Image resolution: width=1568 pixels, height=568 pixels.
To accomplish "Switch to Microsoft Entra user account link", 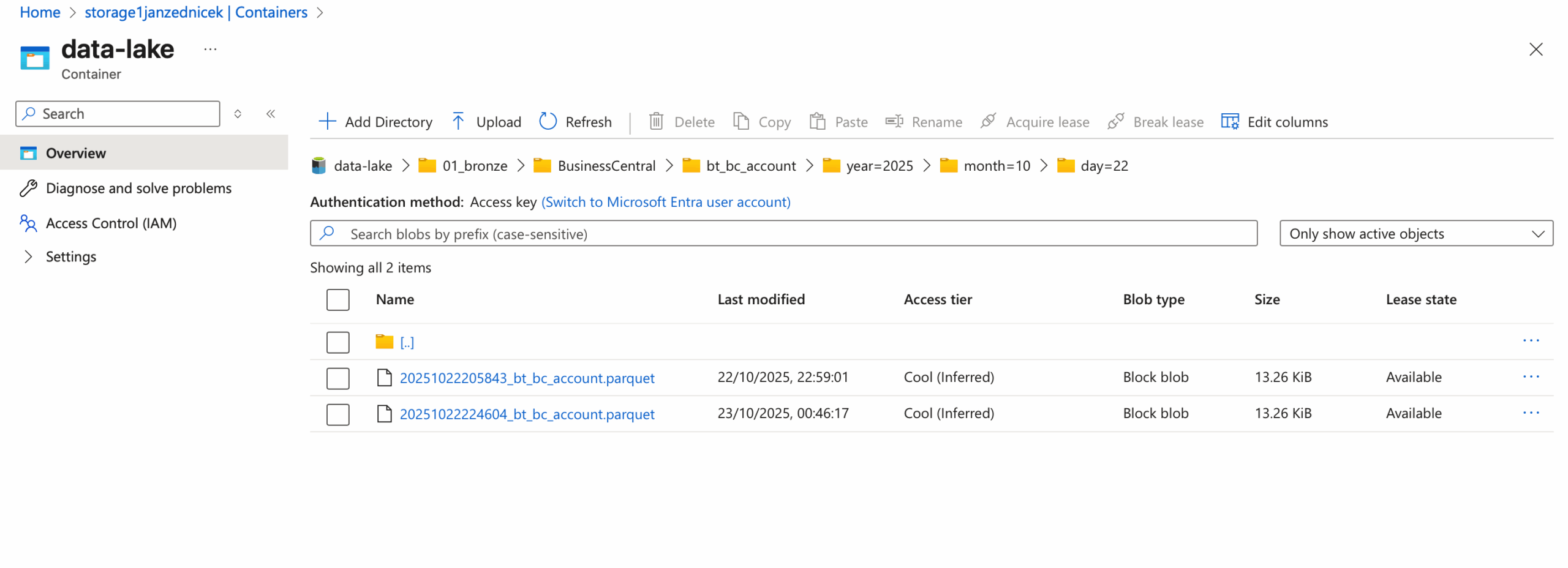I will (665, 201).
